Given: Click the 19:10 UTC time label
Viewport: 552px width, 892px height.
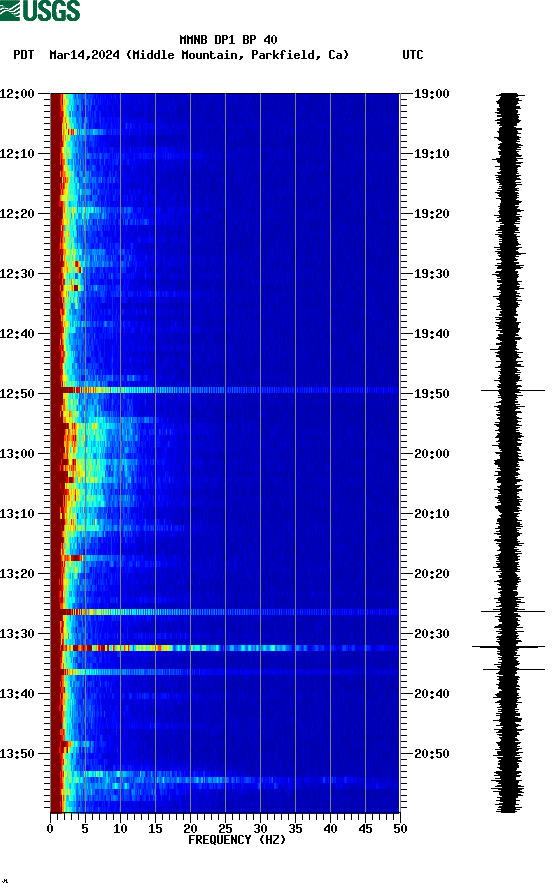Looking at the screenshot, I should pyautogui.click(x=432, y=154).
